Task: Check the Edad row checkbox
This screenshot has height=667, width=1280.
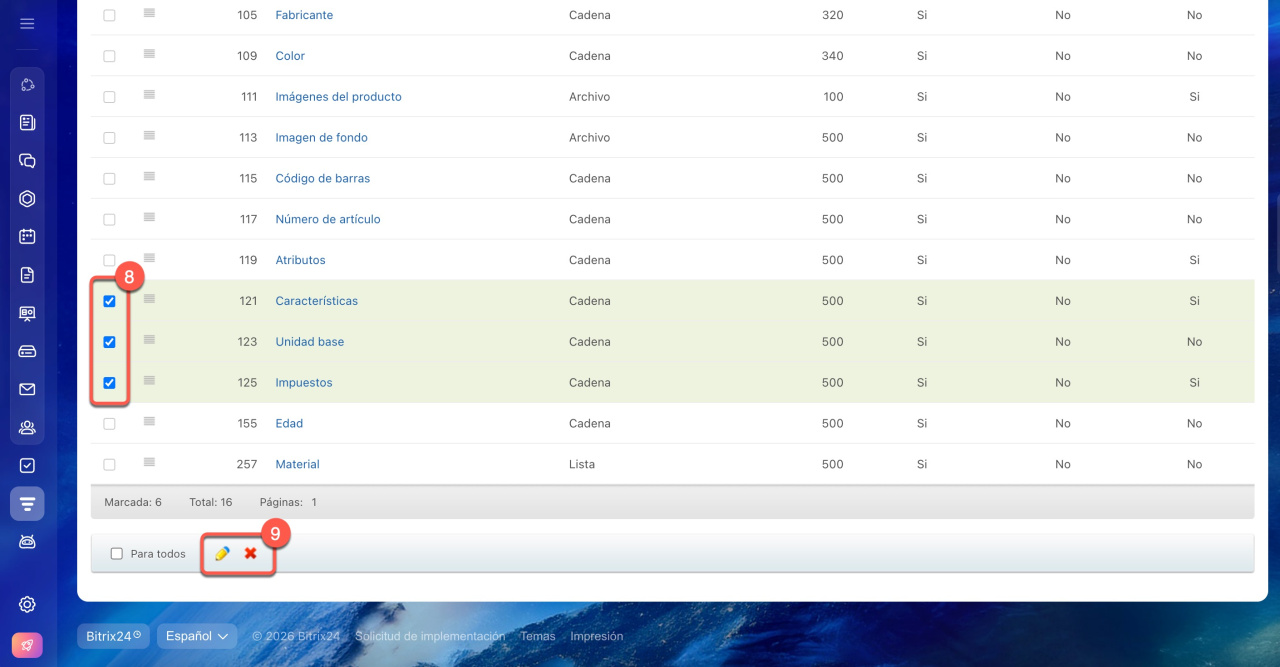Action: tap(110, 424)
